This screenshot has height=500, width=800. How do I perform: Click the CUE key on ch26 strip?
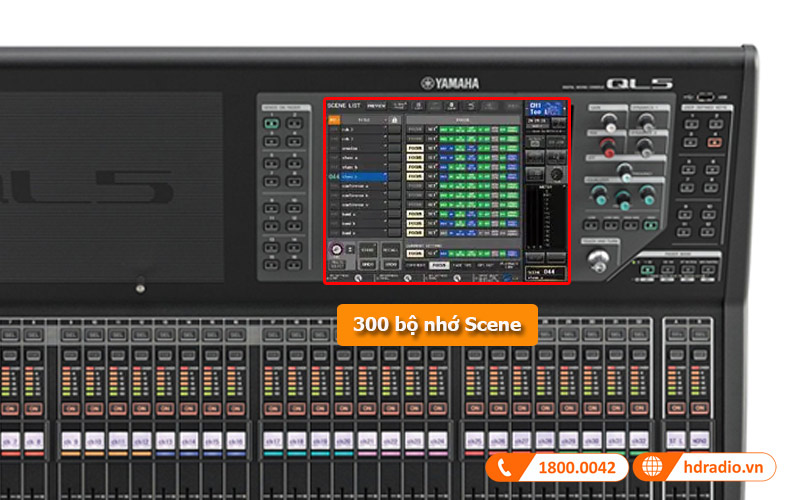(498, 355)
